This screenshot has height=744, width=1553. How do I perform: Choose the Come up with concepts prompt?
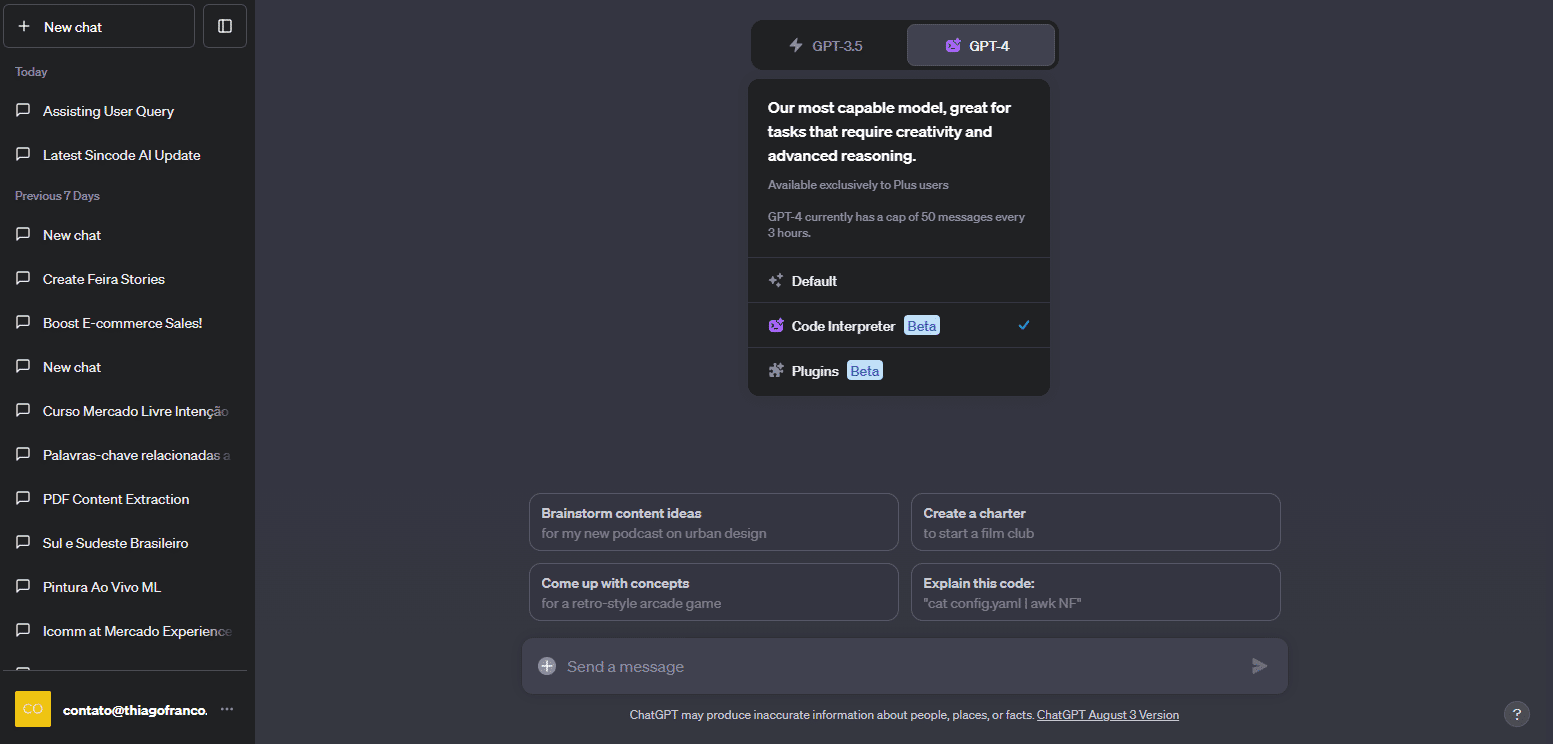pos(714,592)
